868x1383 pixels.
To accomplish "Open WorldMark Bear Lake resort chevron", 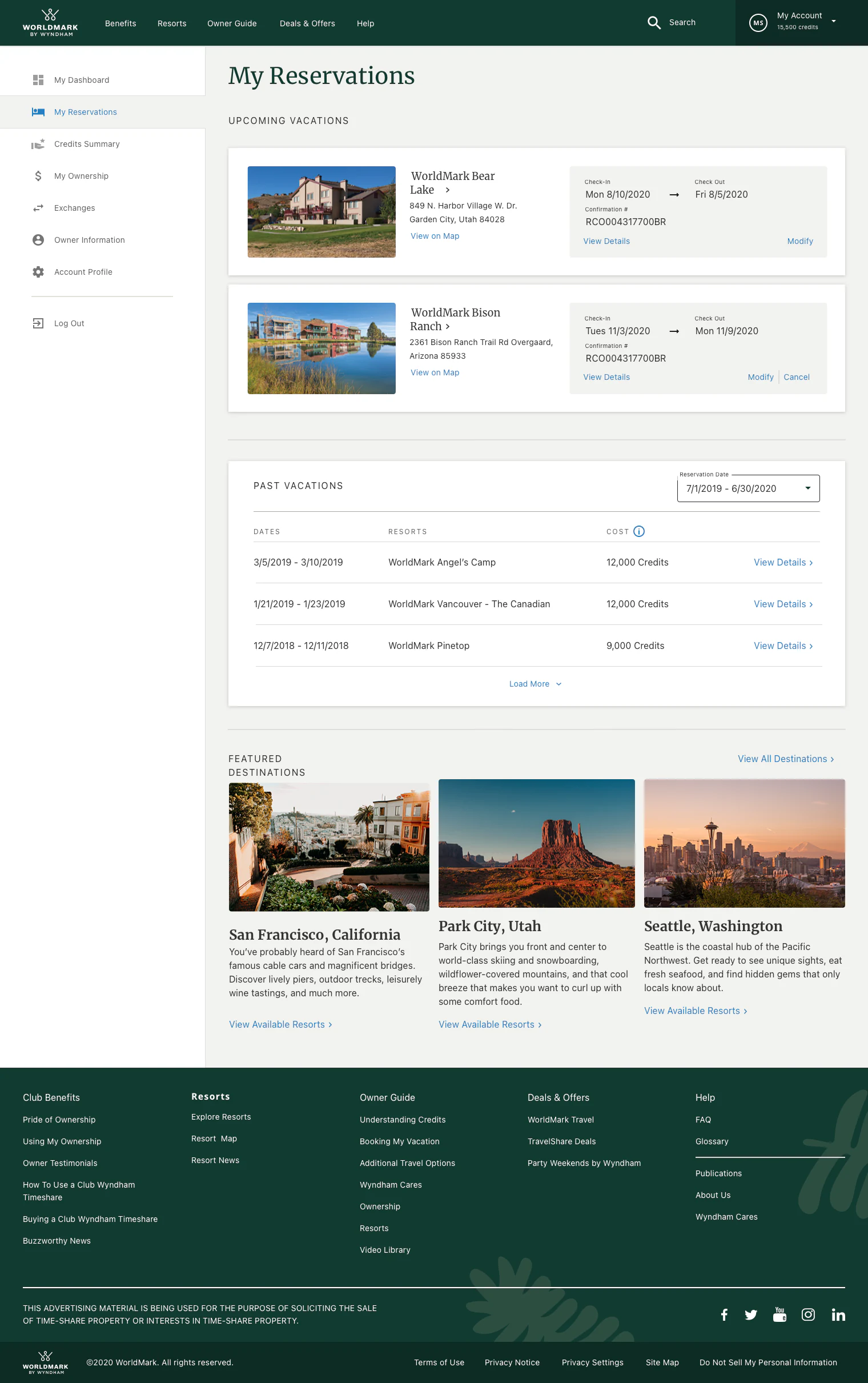I will click(x=448, y=190).
